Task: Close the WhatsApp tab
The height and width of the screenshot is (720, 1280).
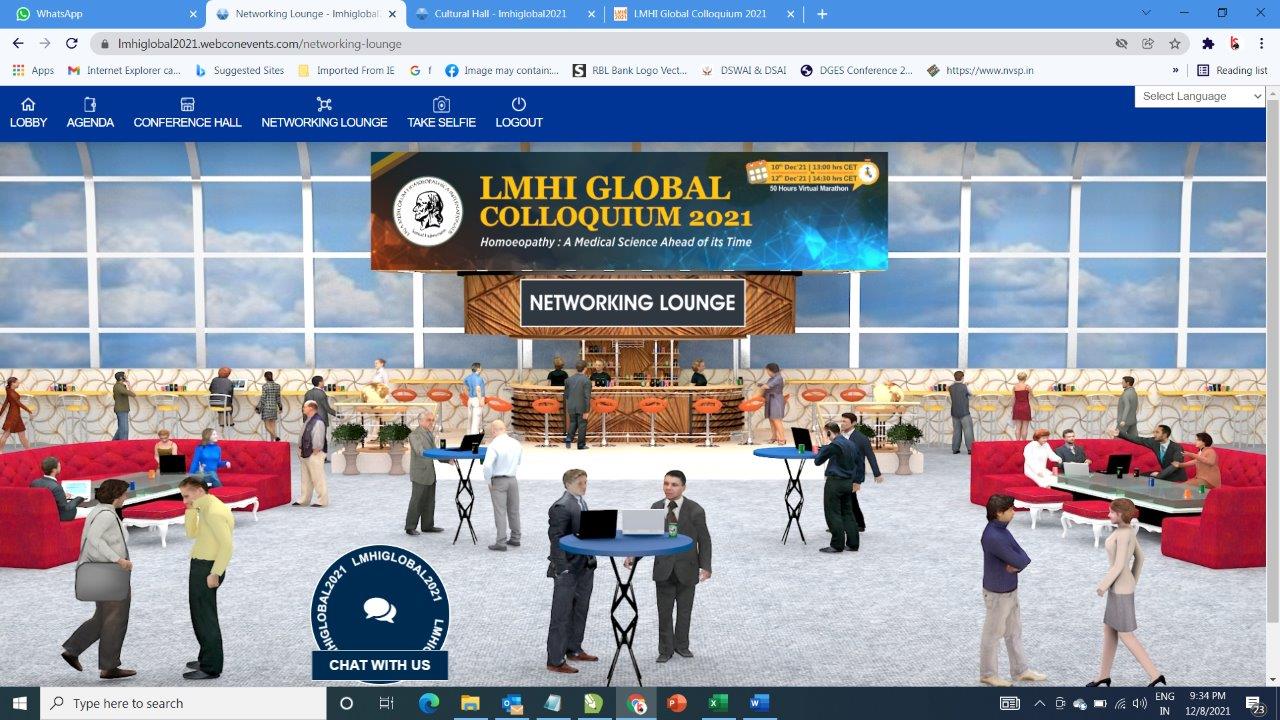Action: 193,14
